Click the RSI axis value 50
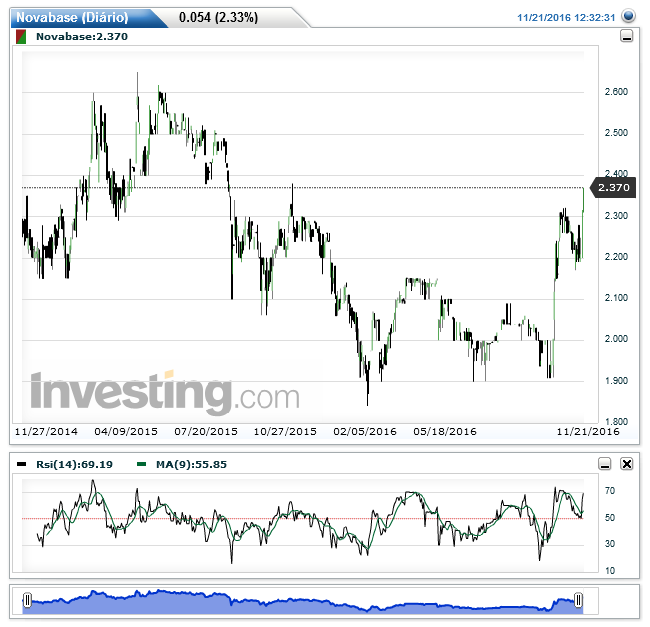The height and width of the screenshot is (627, 650). tap(610, 517)
